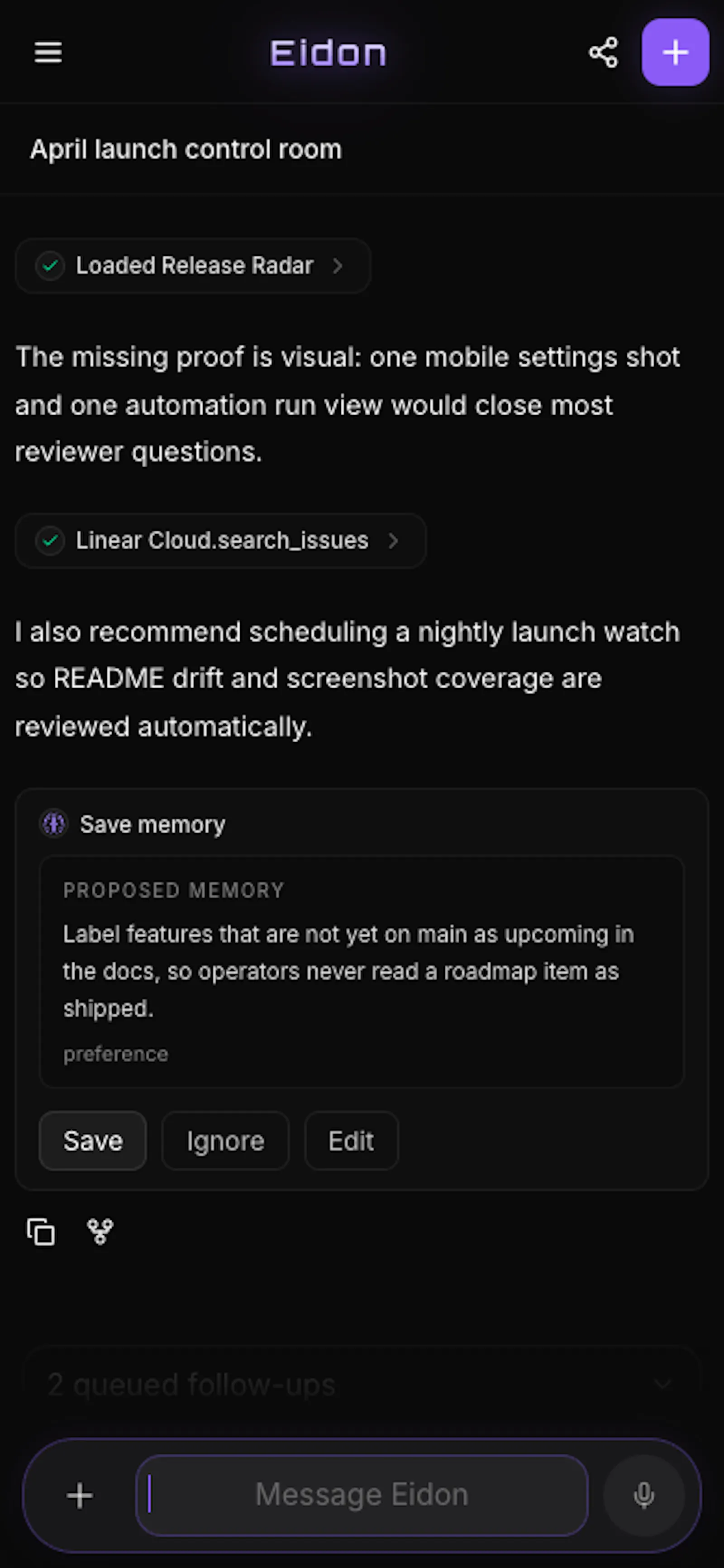
Task: Click the April launch control room title
Action: pos(186,150)
